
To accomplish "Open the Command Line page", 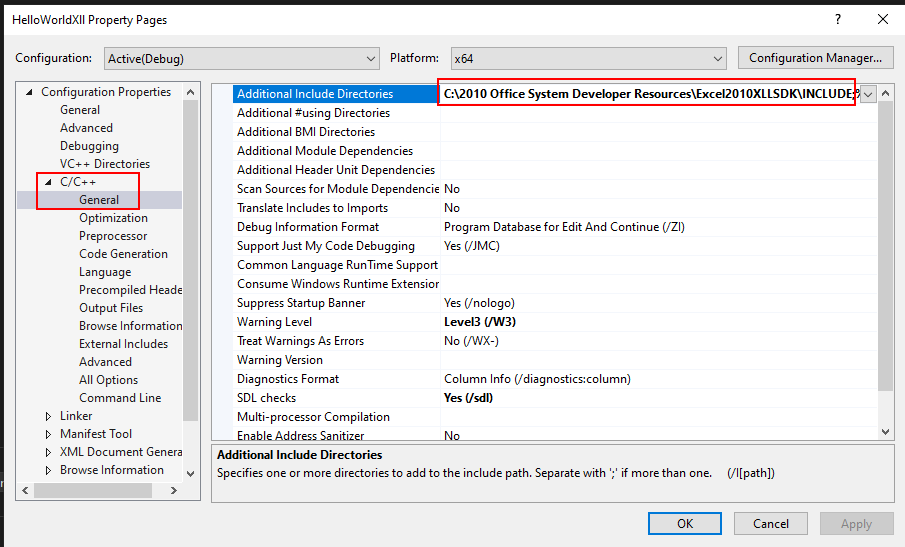I will point(120,398).
